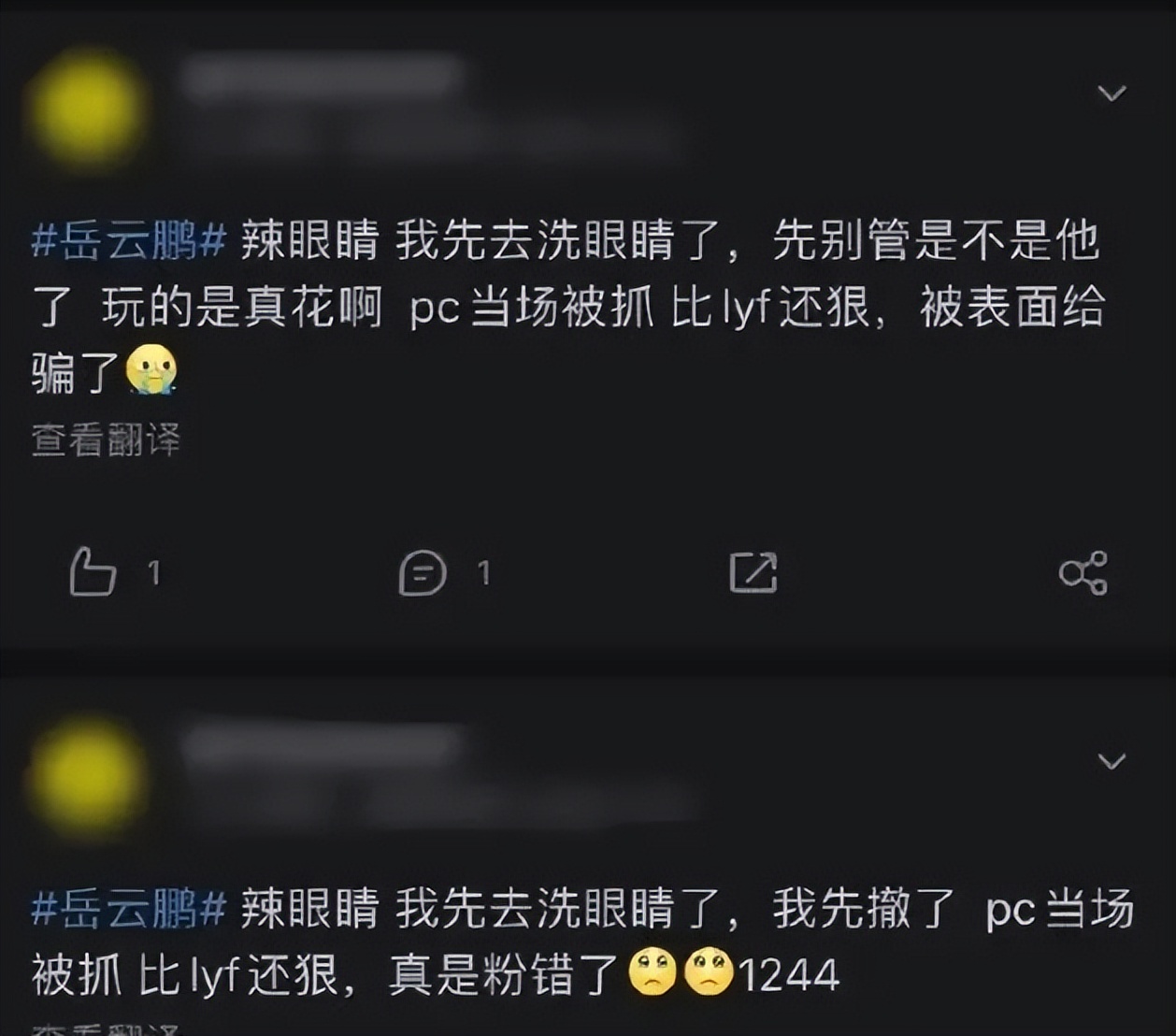Expand the chevron menu on the first post

[x=1111, y=93]
